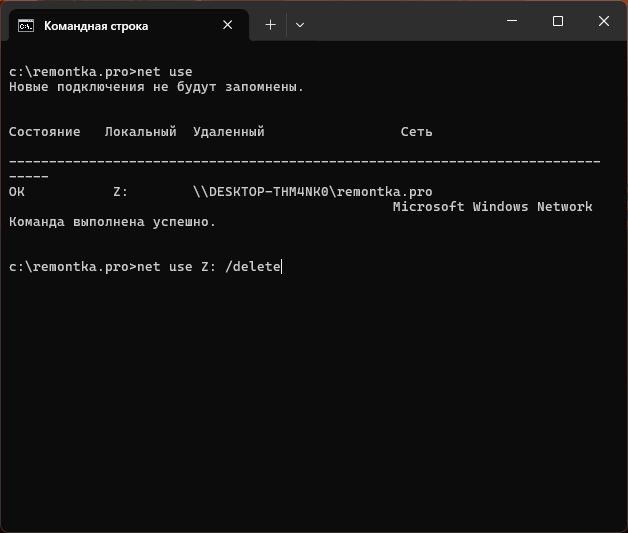Screen dimensions: 628x533
Task: Click the Удаленный column header text
Action: pyautogui.click(x=229, y=132)
